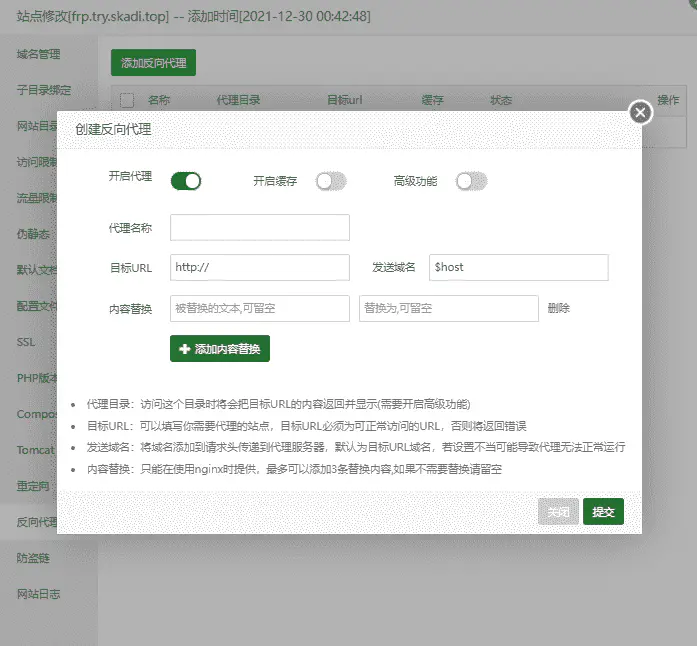Click the 创建反向代理 dialog title

coord(113,129)
